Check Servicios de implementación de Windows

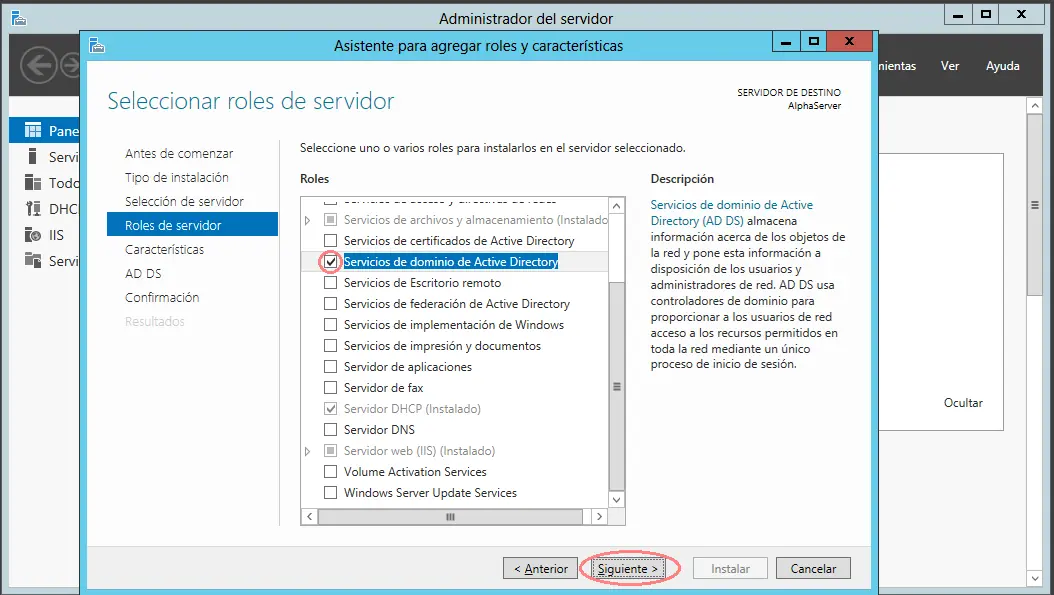coord(330,325)
